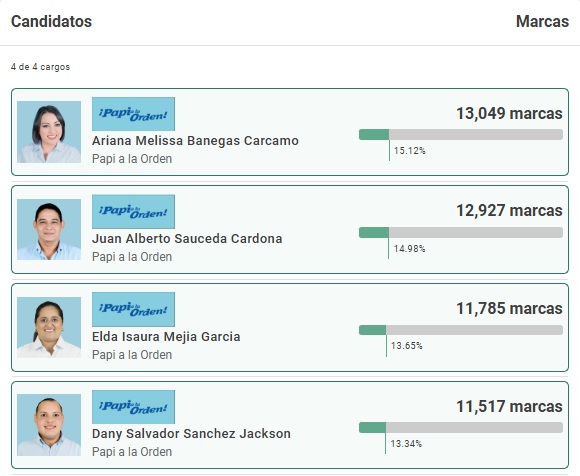Click the Papi a la Orden logo above Elda Isaura
This screenshot has width=580, height=476.
(133, 310)
